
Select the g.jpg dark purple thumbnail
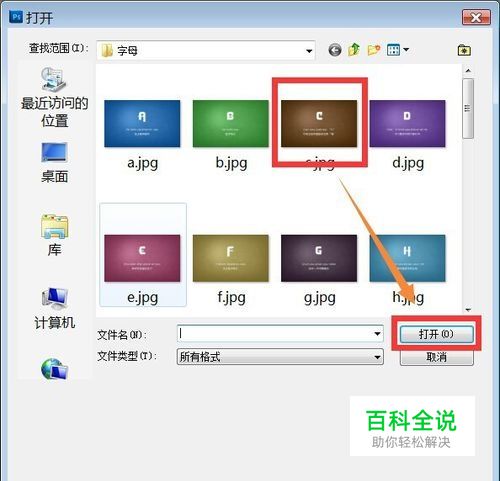click(319, 258)
